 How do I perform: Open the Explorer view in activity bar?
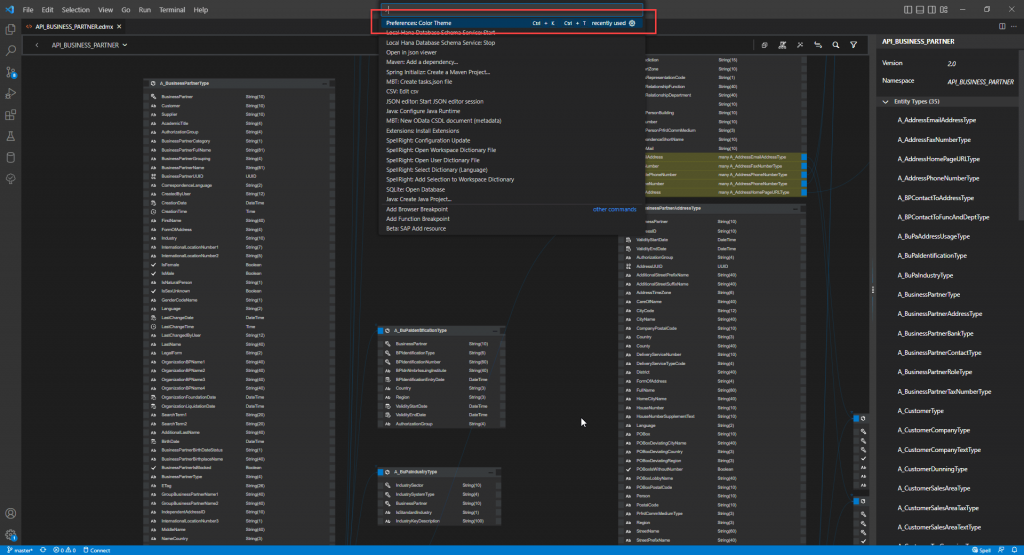pyautogui.click(x=10, y=29)
